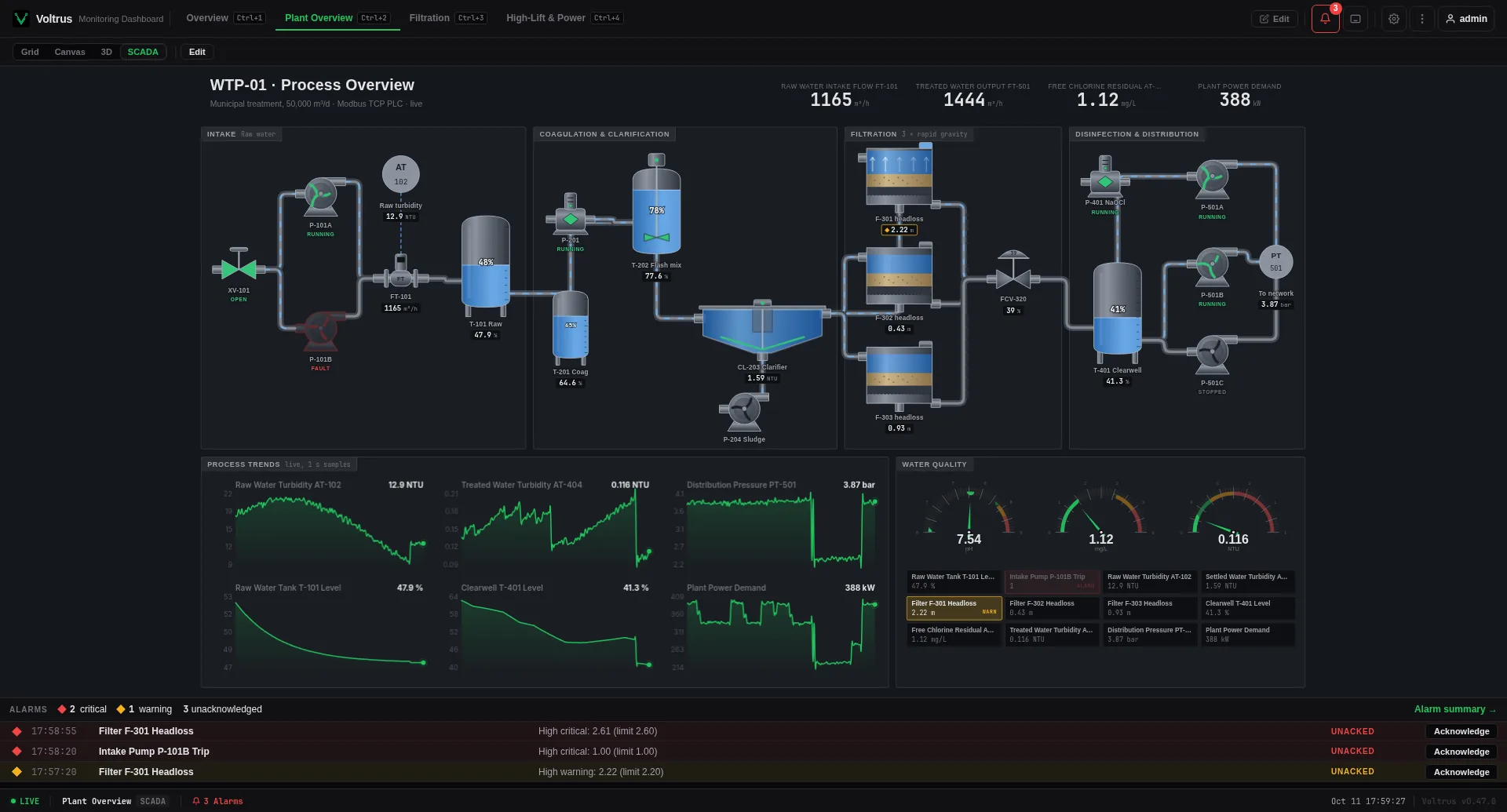Select the Filter F-302 Headloss tile

coord(1052,608)
